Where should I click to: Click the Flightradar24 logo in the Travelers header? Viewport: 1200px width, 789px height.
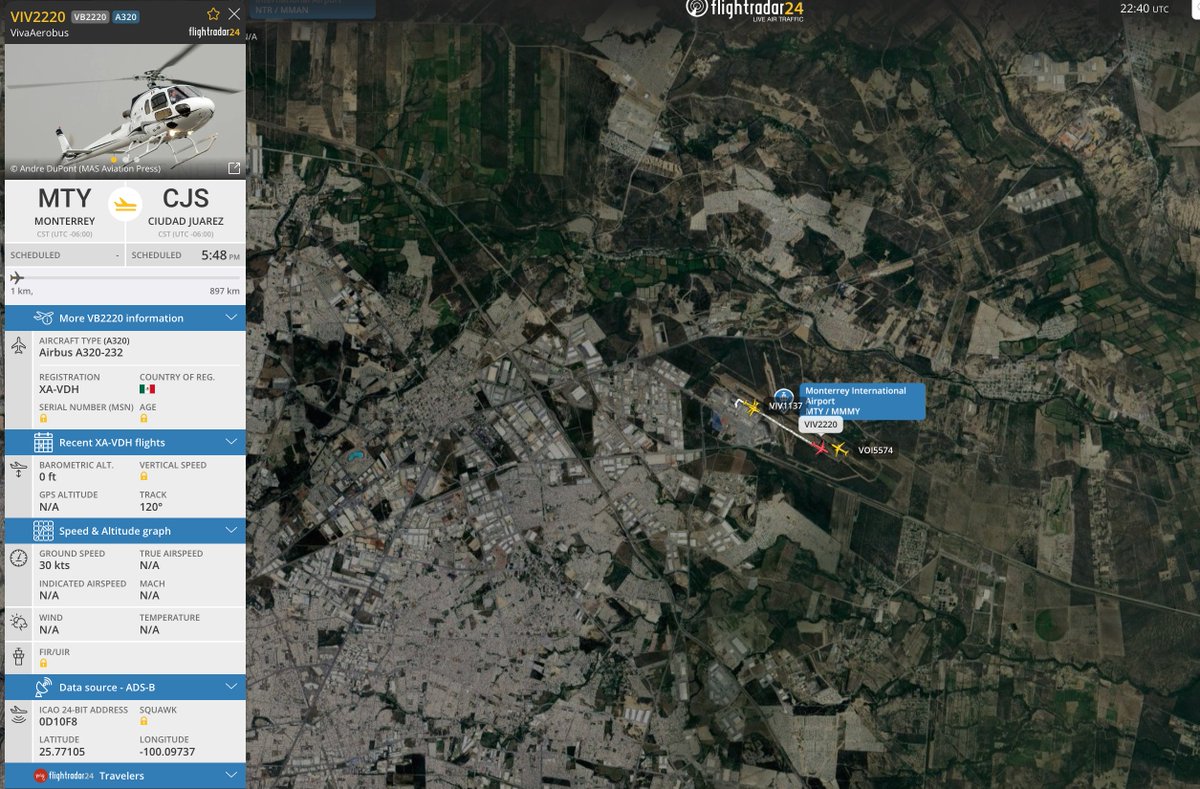[64, 776]
